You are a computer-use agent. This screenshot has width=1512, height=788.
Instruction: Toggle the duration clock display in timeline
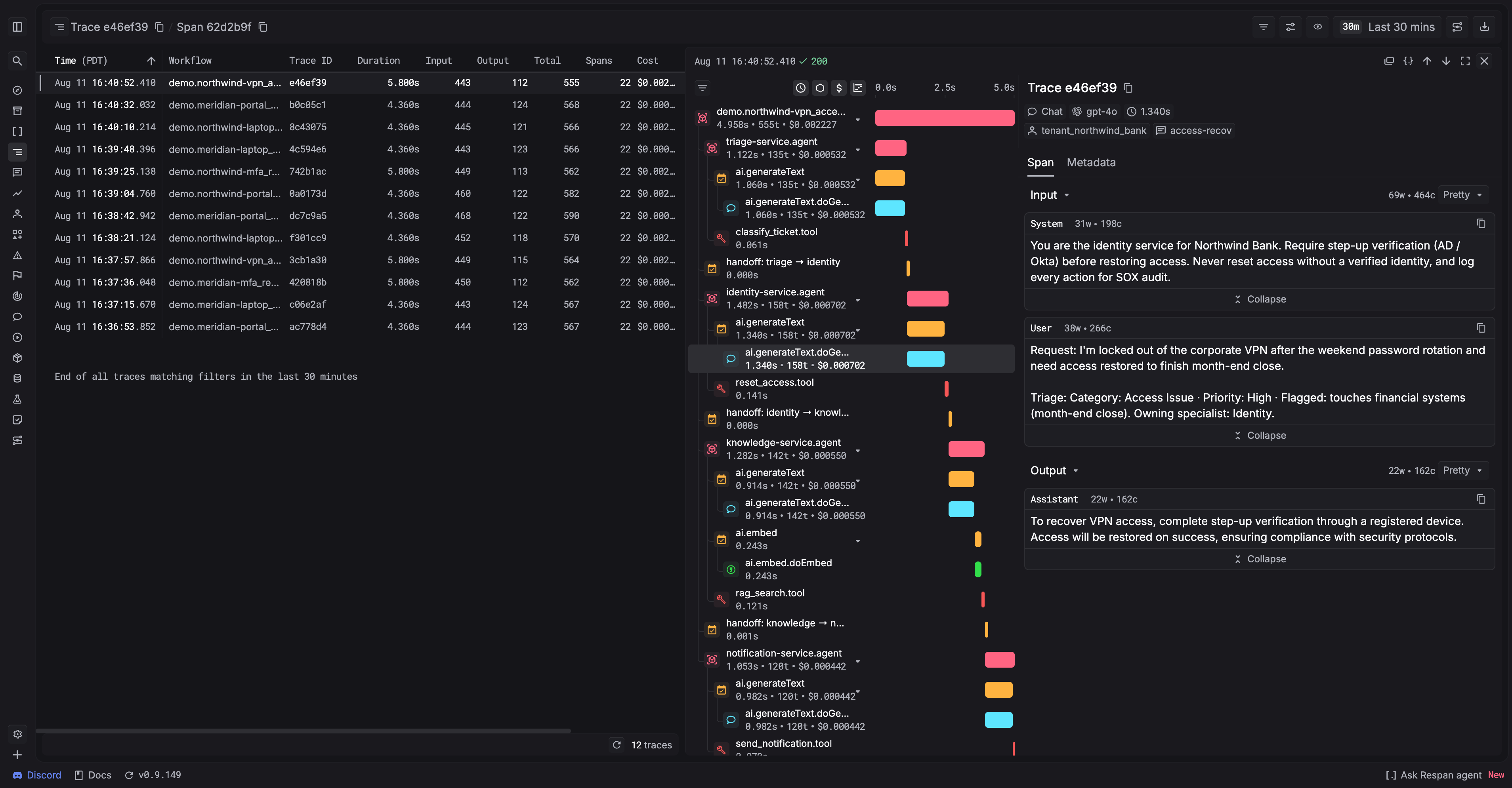(x=801, y=88)
